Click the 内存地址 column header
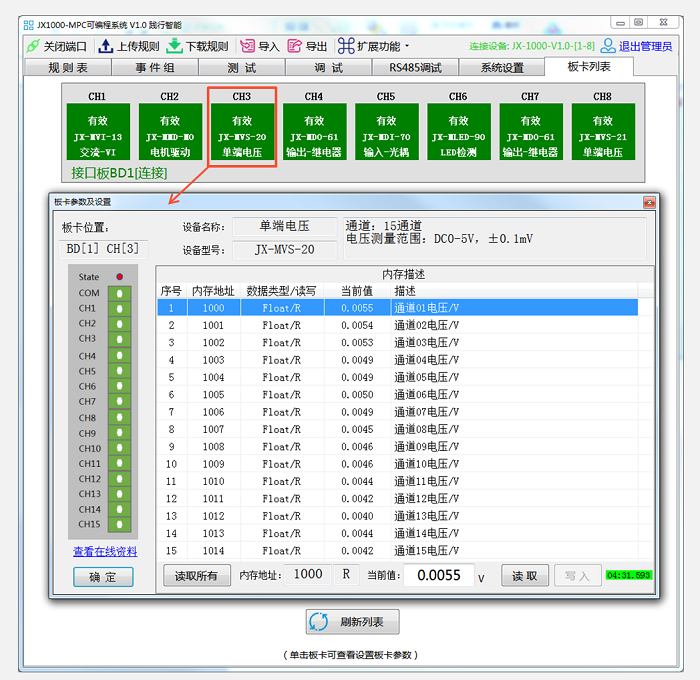 coord(213,291)
